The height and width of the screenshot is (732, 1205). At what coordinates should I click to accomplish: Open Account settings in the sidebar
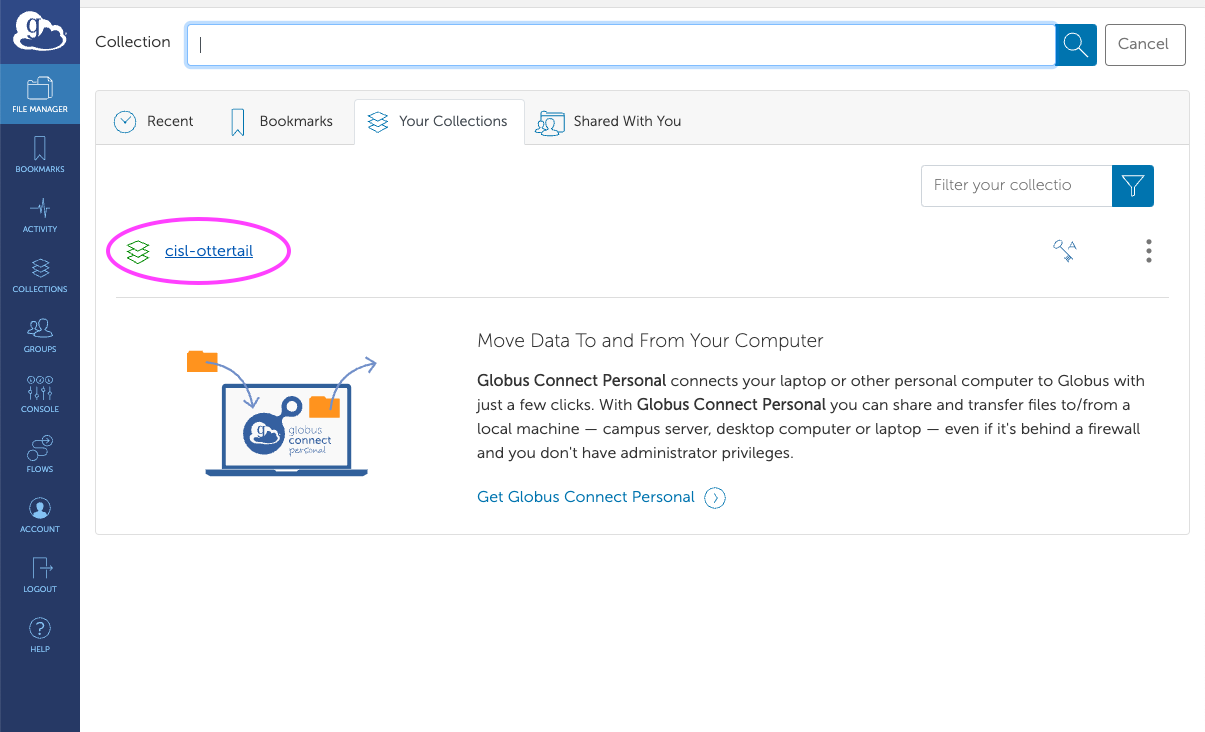[40, 514]
